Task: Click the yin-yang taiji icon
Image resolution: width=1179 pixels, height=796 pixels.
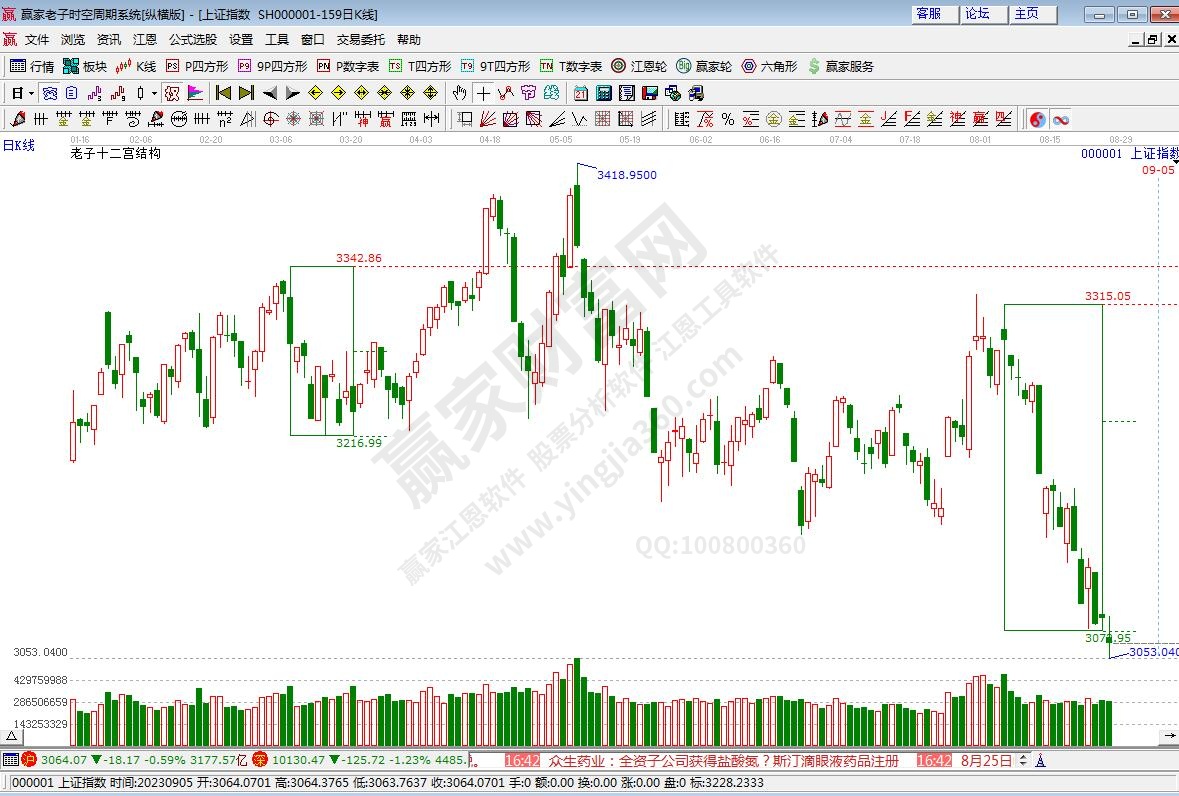Action: click(x=1038, y=119)
